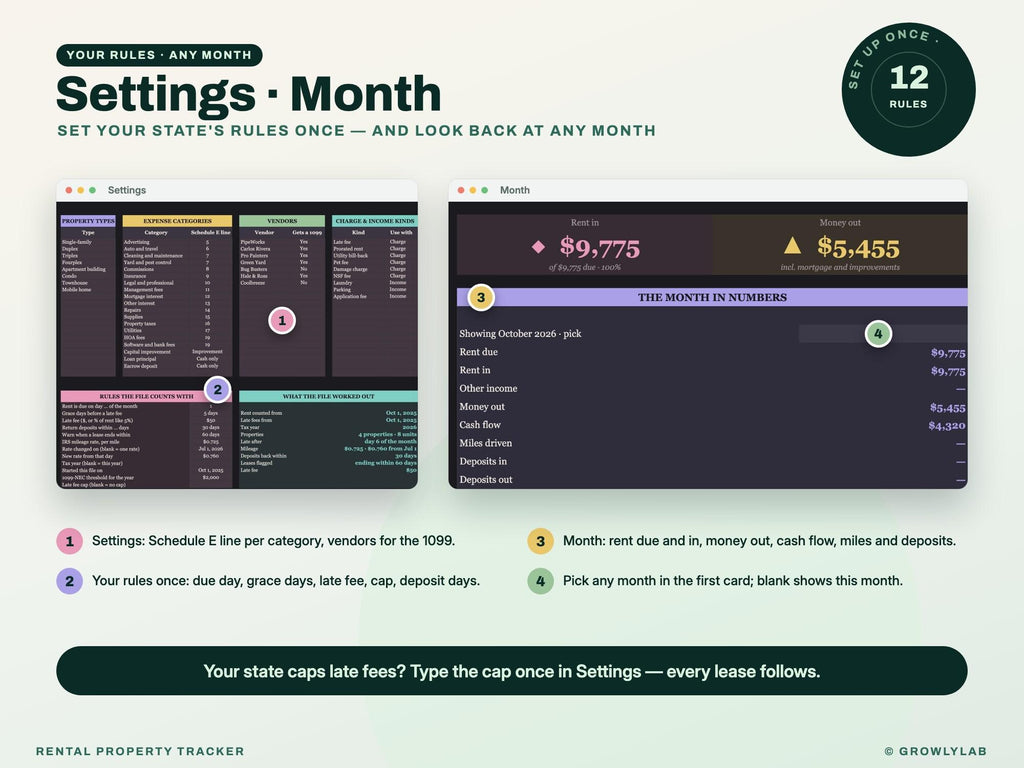Click the late fee cap banner at bottom
Screen dimensions: 1024x768
click(511, 671)
